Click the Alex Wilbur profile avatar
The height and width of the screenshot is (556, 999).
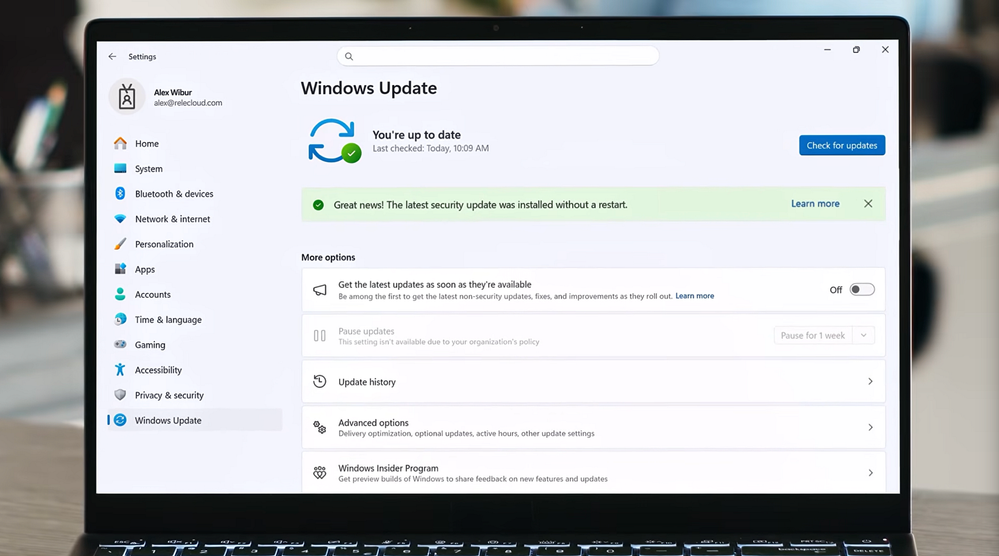(127, 97)
